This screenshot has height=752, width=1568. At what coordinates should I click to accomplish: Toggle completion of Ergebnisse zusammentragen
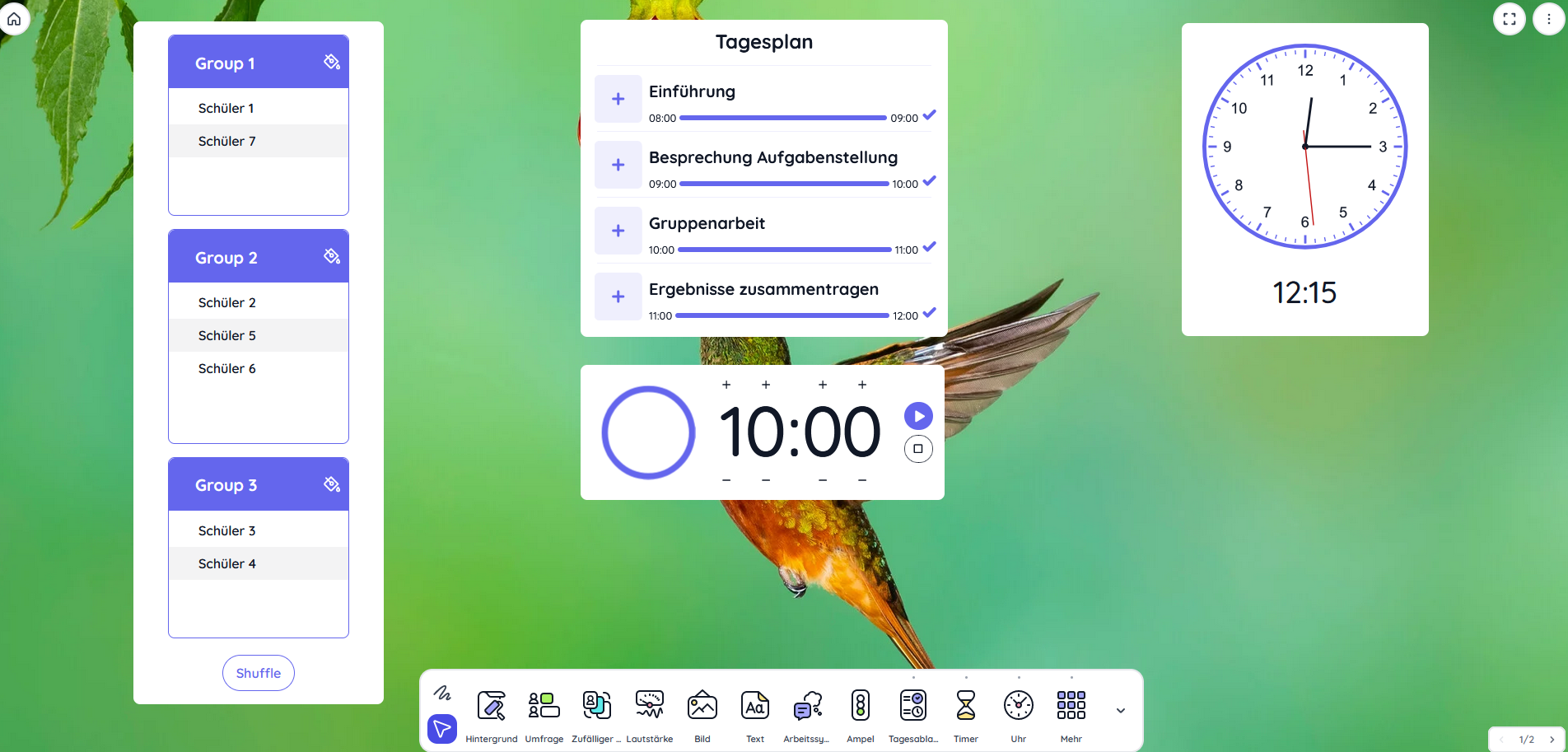click(x=930, y=313)
